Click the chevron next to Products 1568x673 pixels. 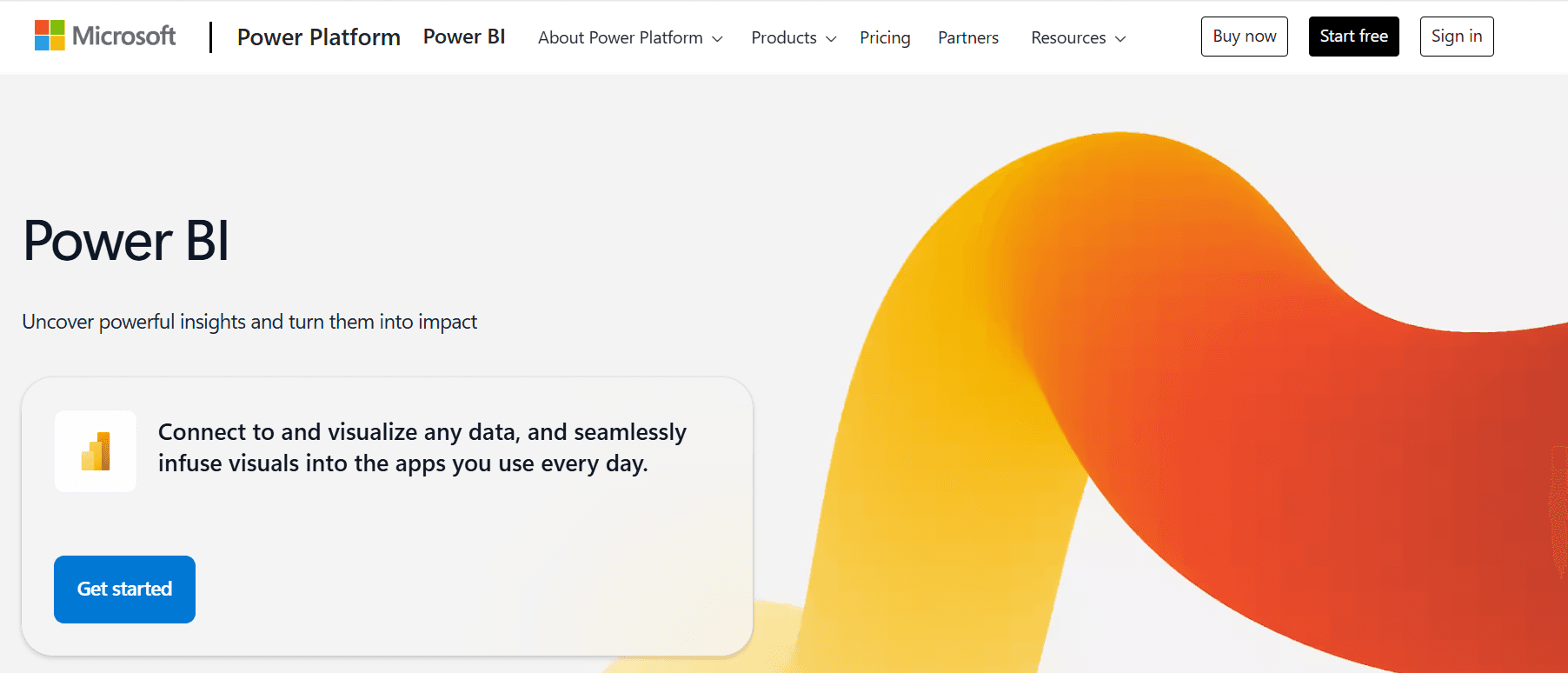(x=830, y=39)
